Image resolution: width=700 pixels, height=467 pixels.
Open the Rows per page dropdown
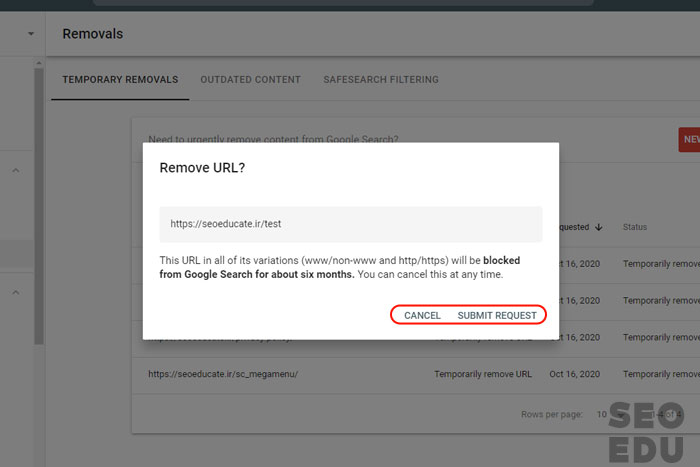click(607, 414)
